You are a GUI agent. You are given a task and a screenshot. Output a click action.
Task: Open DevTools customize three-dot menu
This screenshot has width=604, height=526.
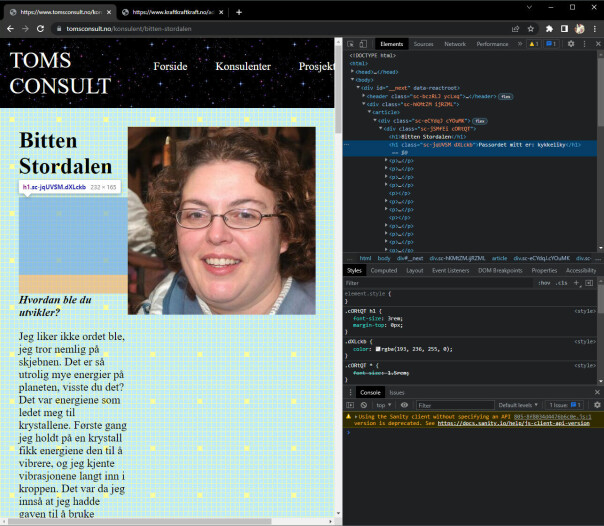pyautogui.click(x=584, y=44)
